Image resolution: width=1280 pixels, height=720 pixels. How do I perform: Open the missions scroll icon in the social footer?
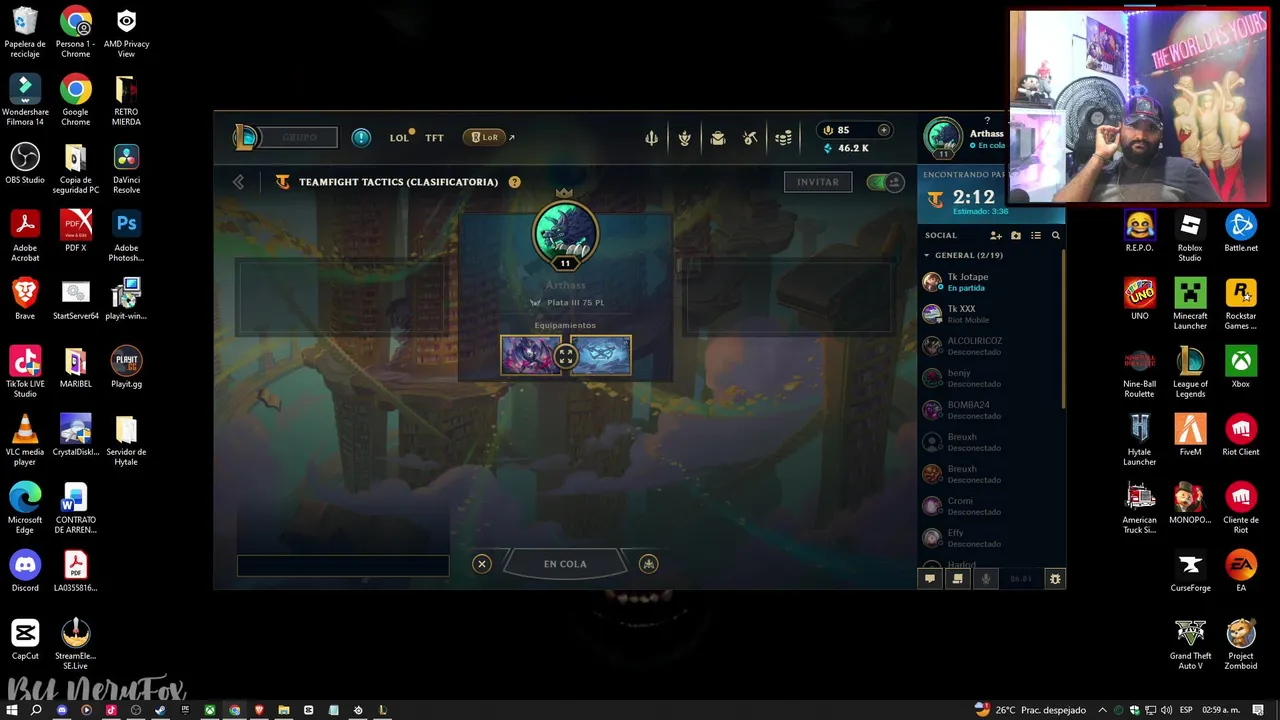[x=958, y=578]
